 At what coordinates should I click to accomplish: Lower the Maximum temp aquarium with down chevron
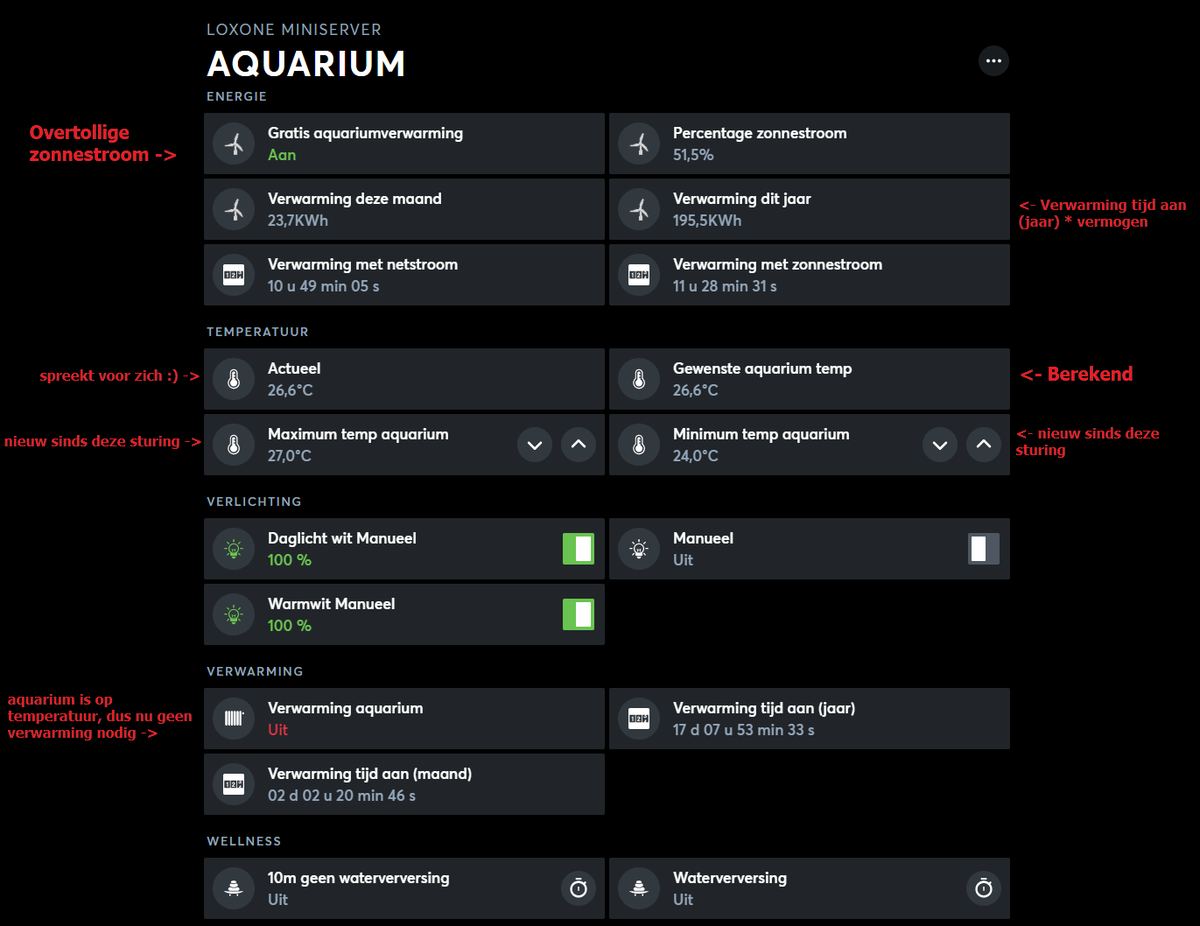click(x=534, y=445)
